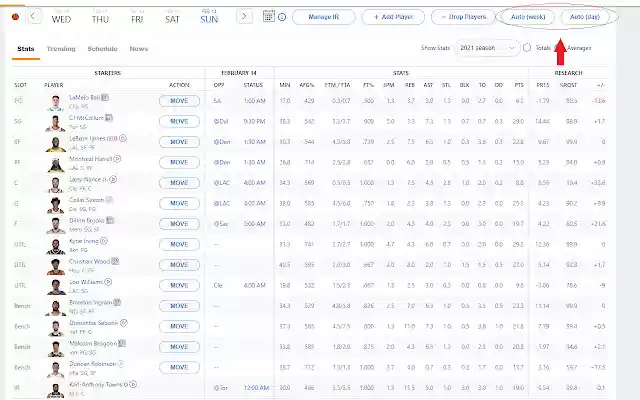This screenshot has width=640, height=400.
Task: Sort by the MIN column header
Action: (285, 85)
